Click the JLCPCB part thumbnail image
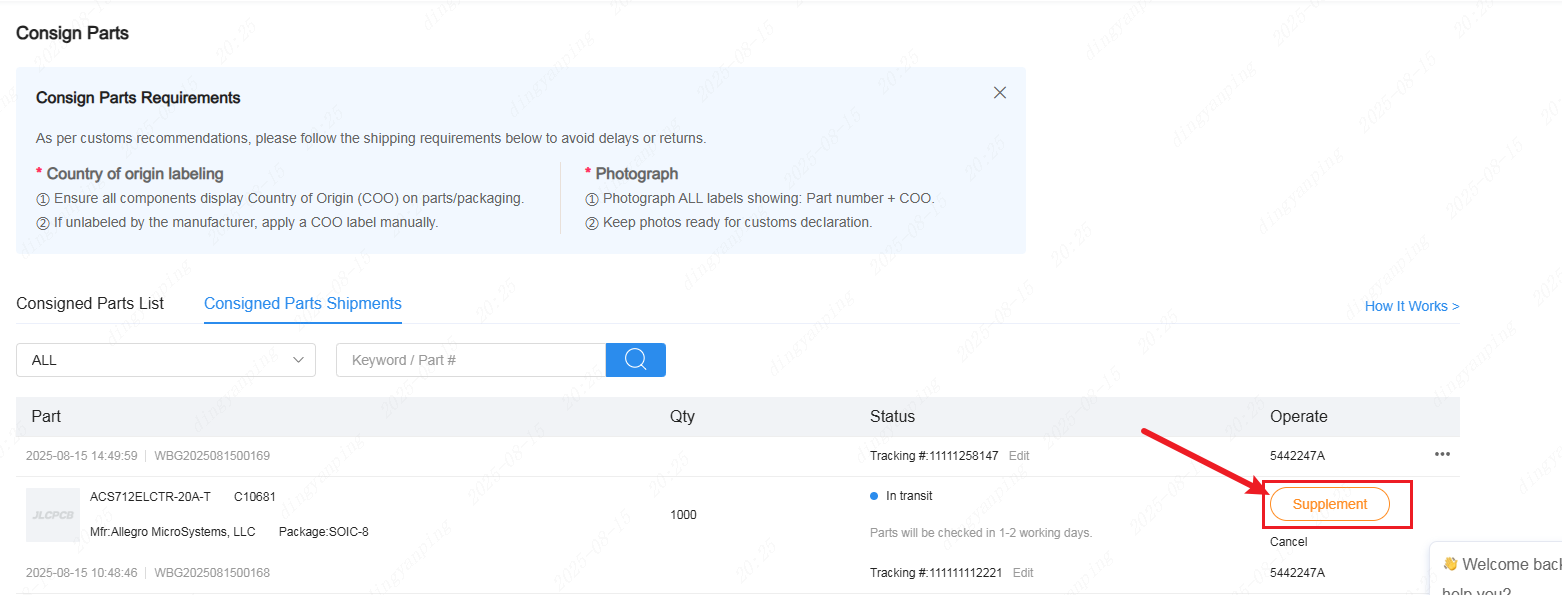Screen dimensions: 1562x595 click(53, 515)
